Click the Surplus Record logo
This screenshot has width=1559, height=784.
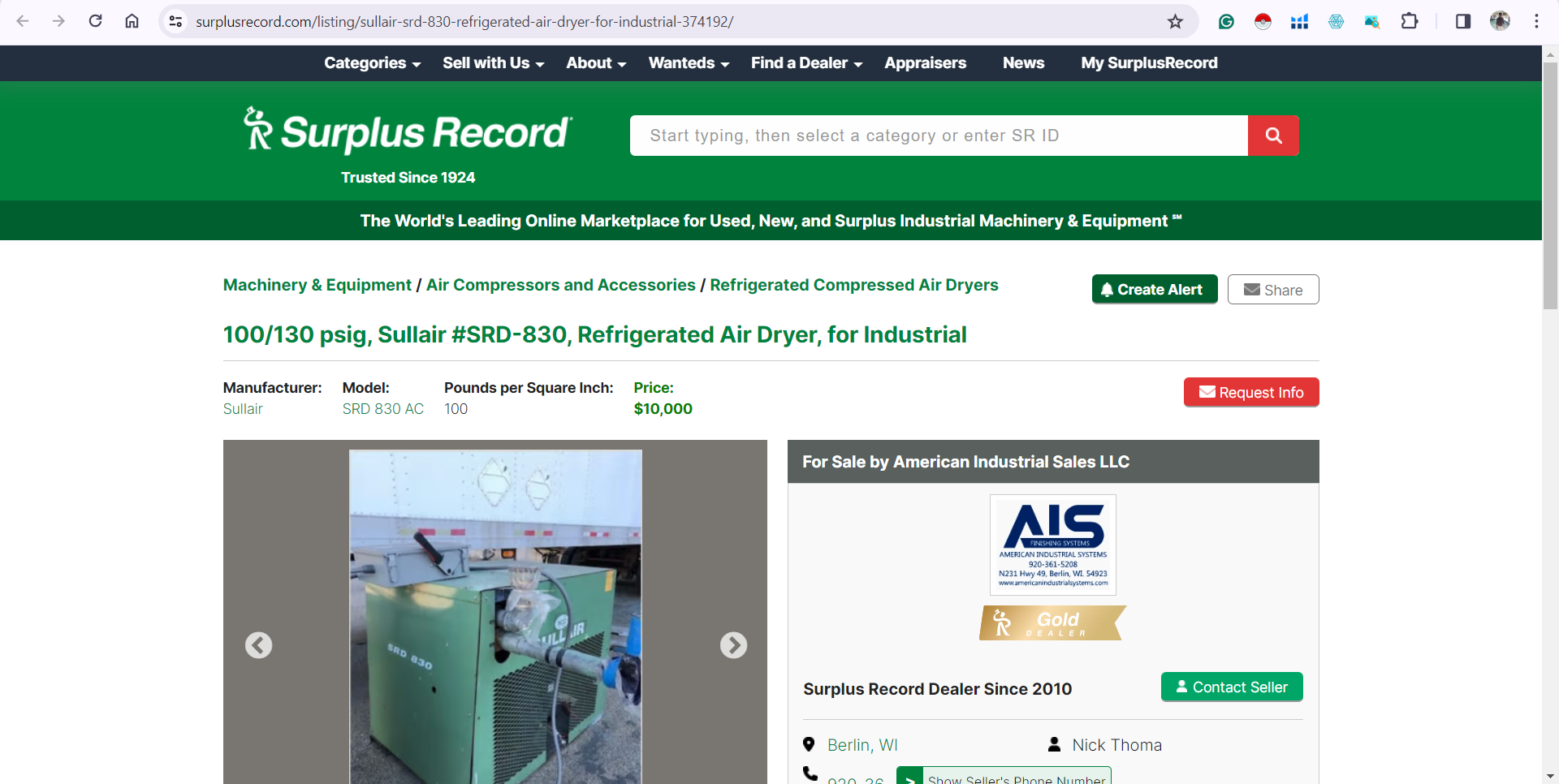tap(408, 131)
